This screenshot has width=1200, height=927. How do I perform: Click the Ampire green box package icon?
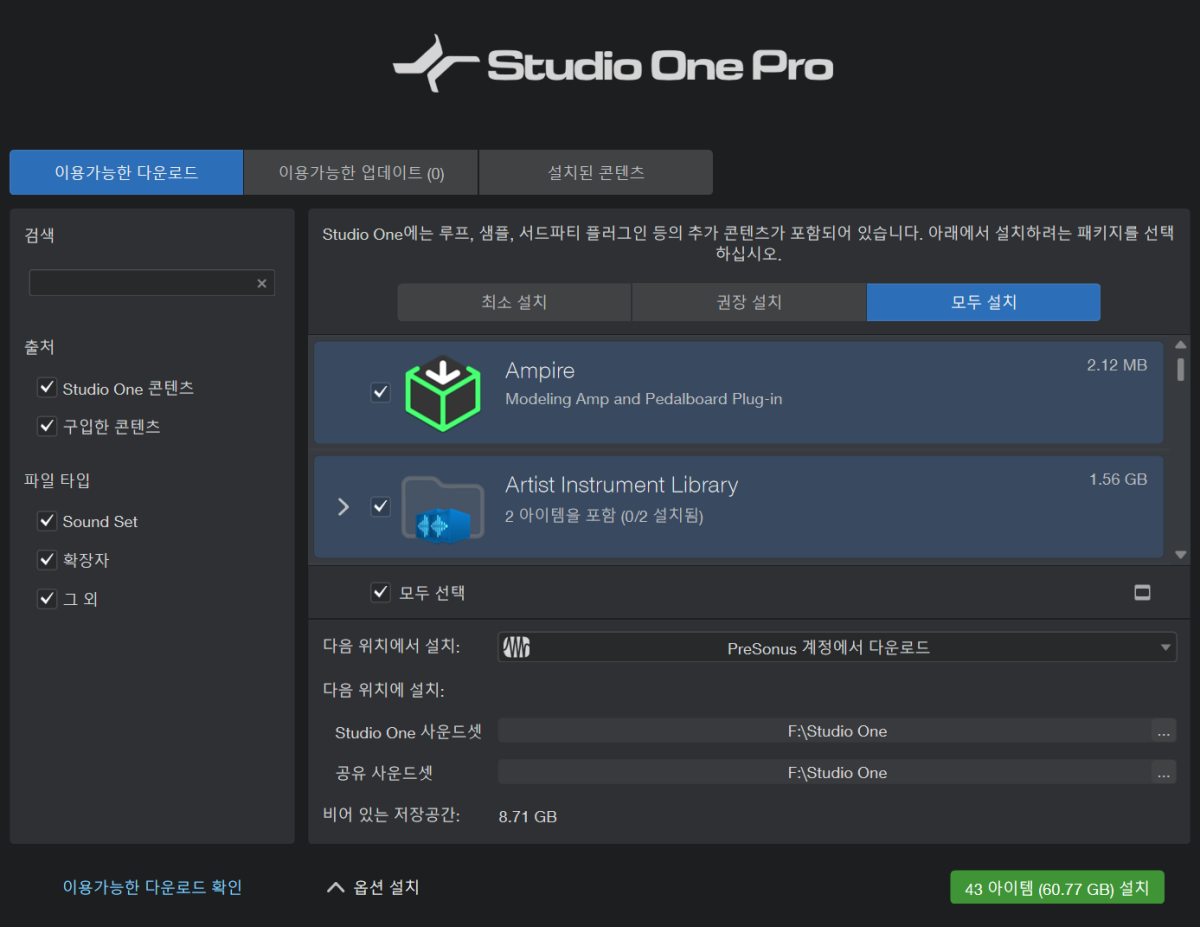coord(443,393)
